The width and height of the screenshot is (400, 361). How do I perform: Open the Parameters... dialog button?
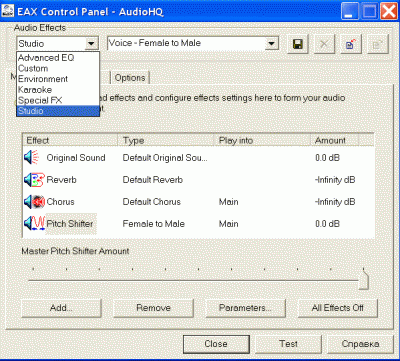[x=245, y=308]
